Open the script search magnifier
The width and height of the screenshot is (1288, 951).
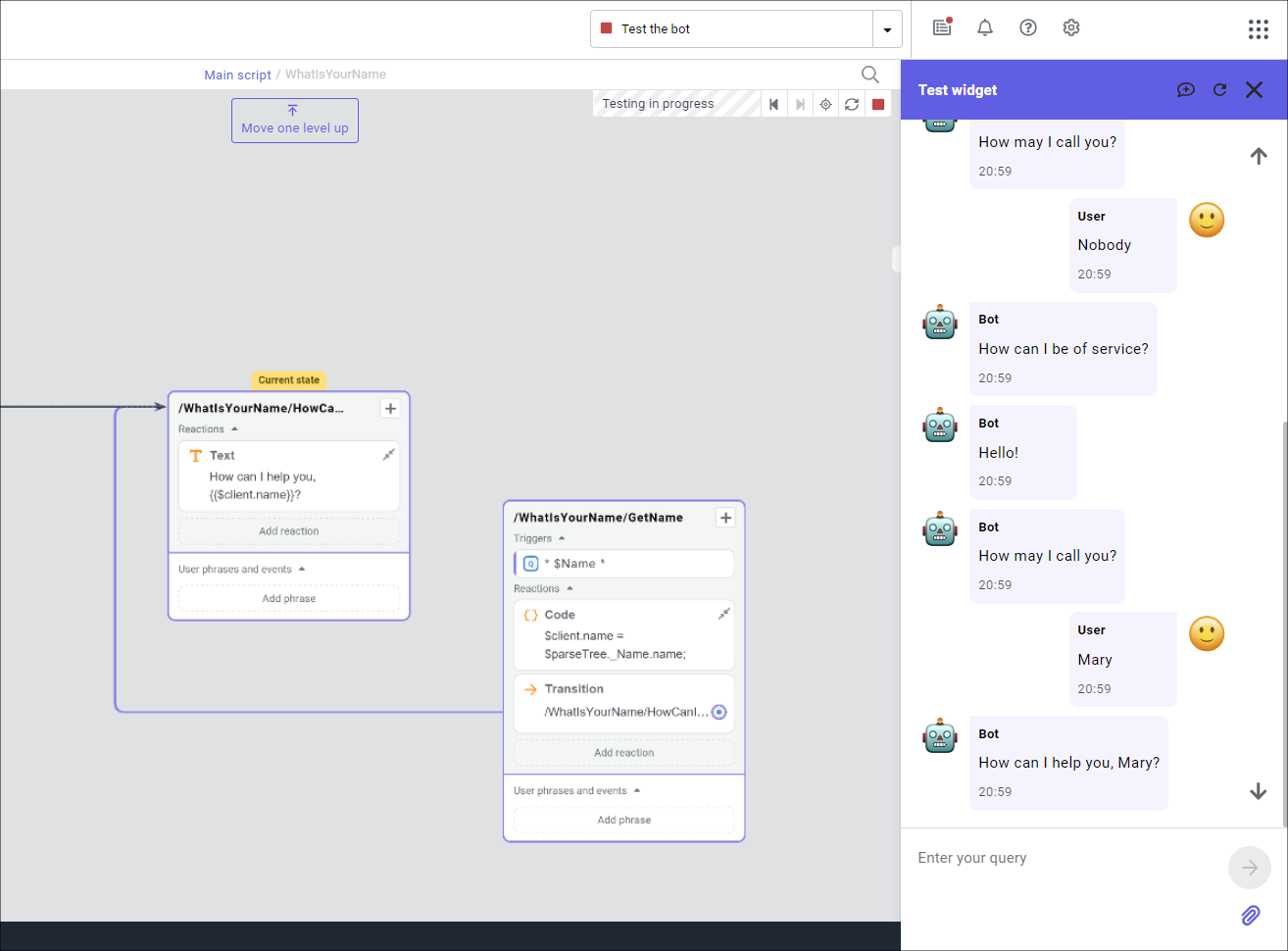point(869,75)
